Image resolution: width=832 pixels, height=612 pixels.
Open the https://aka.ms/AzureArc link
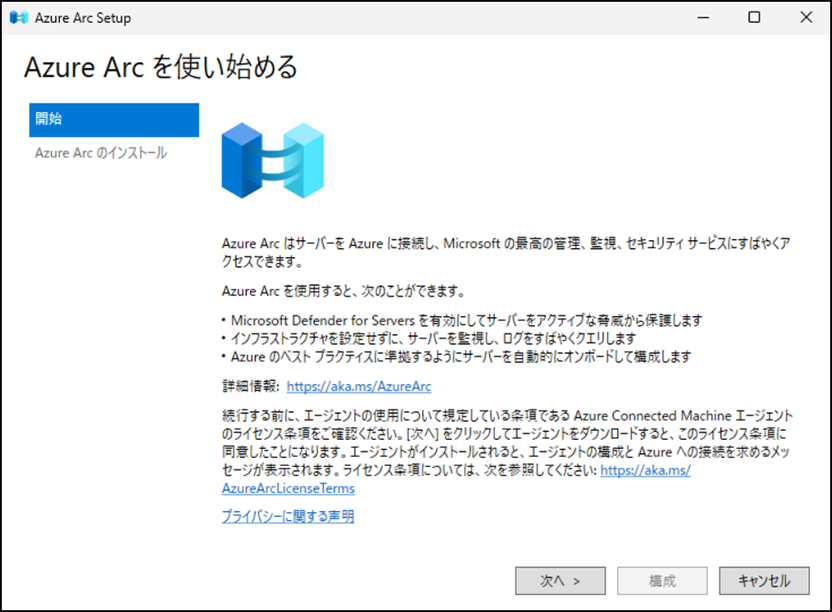(359, 386)
